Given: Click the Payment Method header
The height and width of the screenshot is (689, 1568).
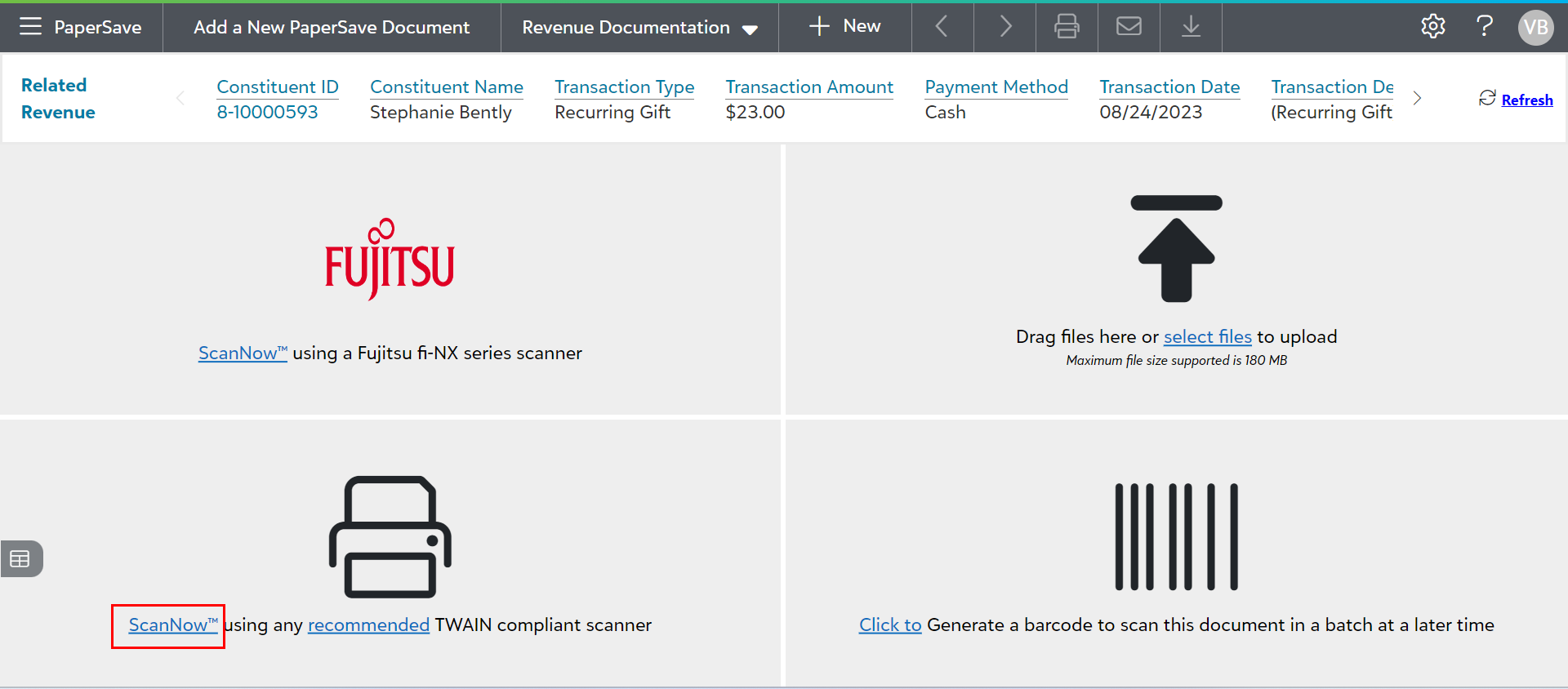Looking at the screenshot, I should click(x=996, y=87).
